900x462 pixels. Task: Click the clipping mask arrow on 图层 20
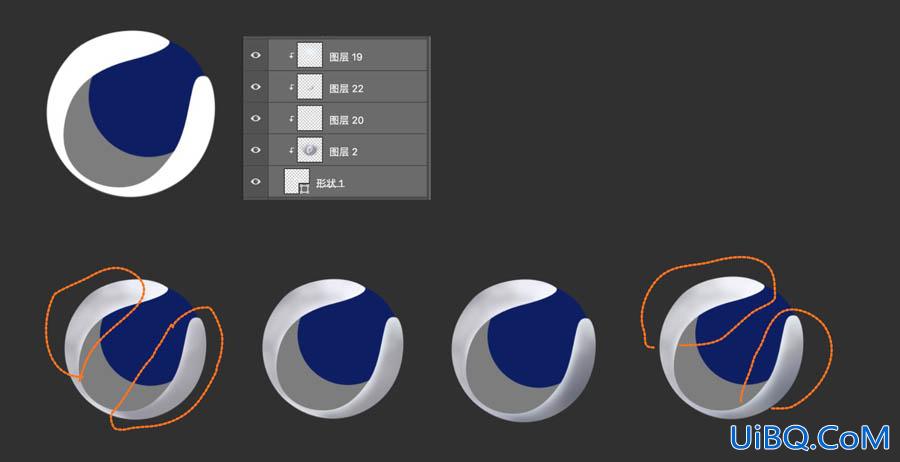point(291,119)
